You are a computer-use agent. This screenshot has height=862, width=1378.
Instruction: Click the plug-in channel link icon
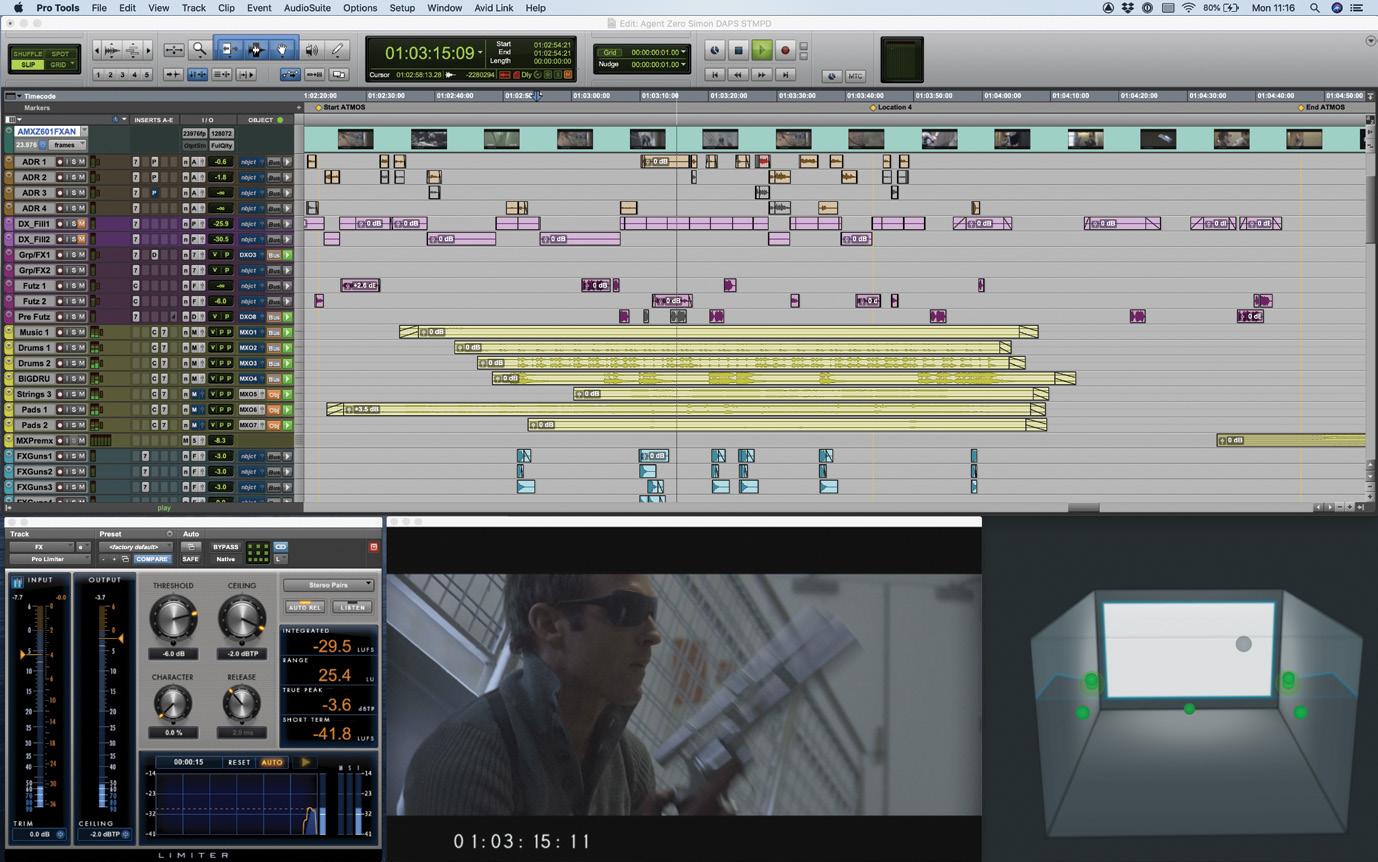pos(280,547)
